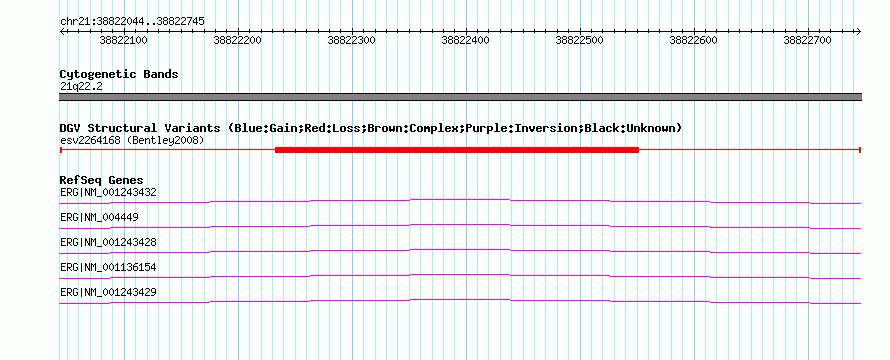The image size is (890, 360).
Task: Click the RefSeq Genes track title
Action: click(102, 180)
